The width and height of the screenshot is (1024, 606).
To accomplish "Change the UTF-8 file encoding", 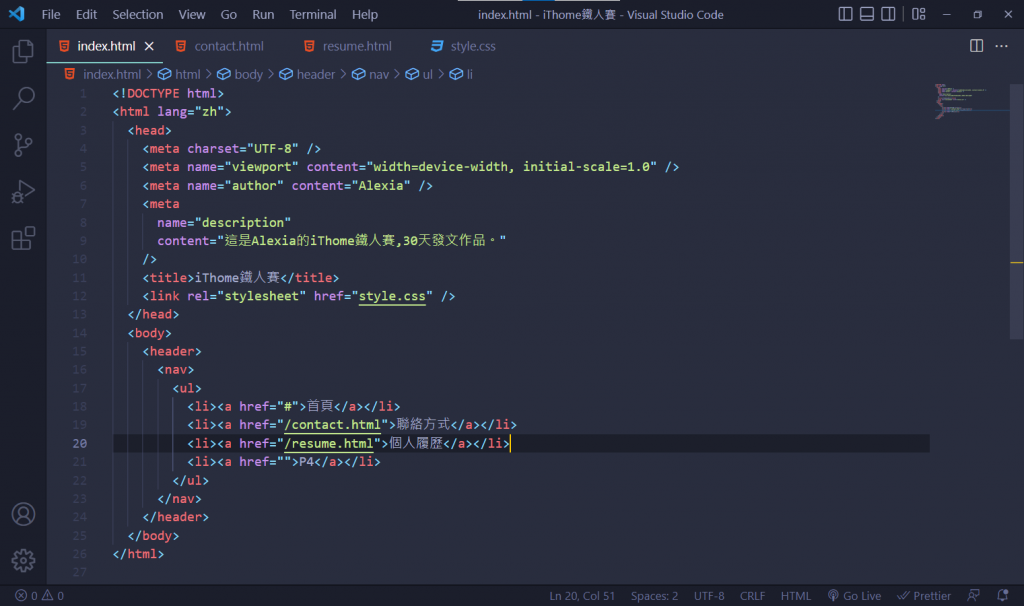I will coord(709,596).
